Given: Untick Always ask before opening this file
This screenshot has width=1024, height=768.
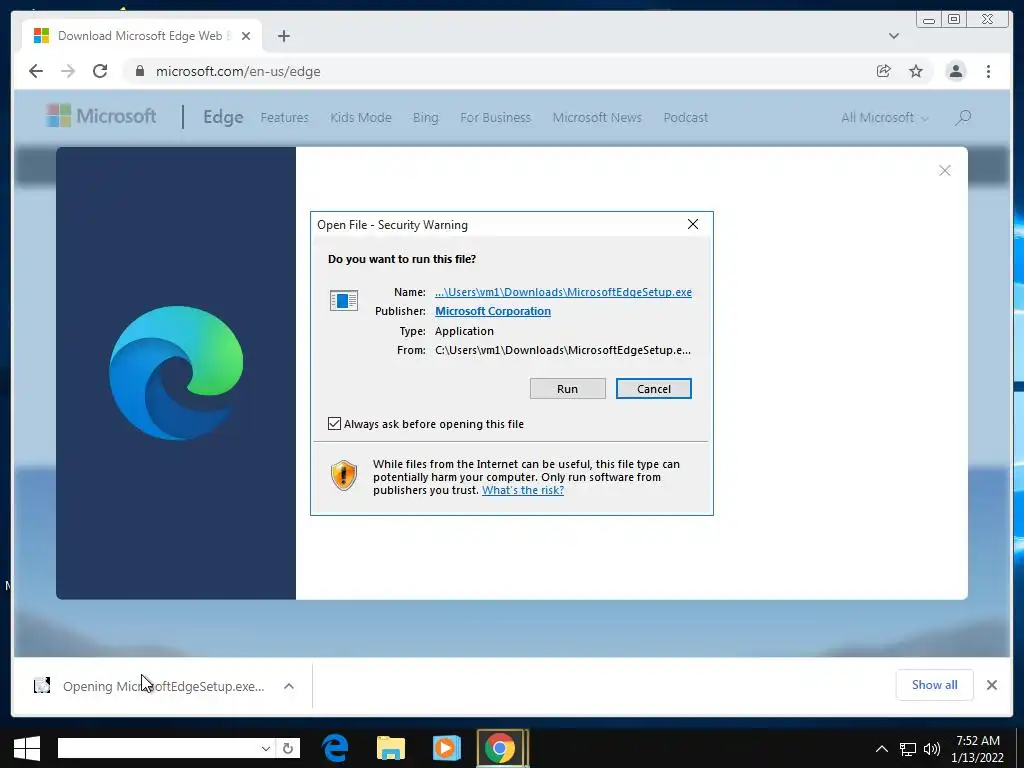Looking at the screenshot, I should pos(334,424).
